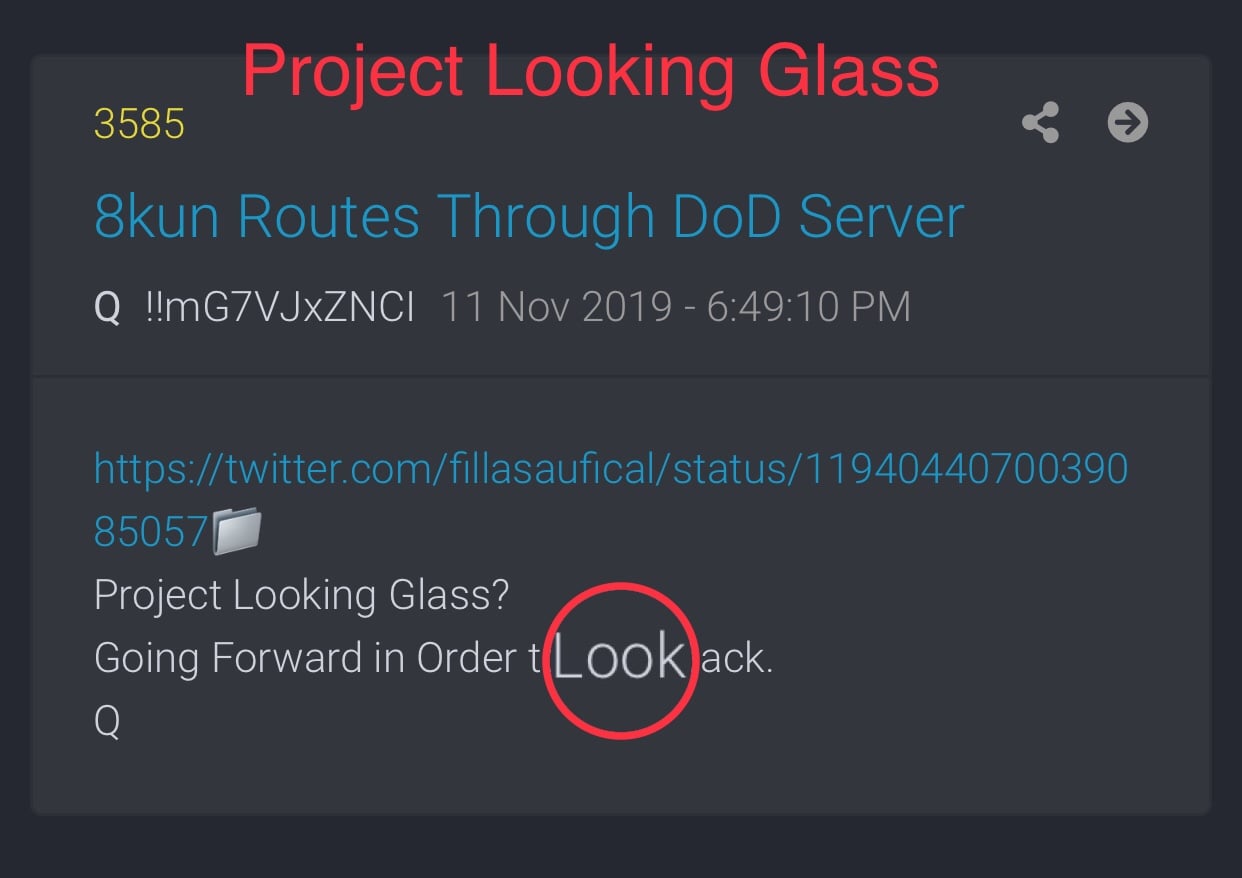Open the '8kun Routes Through DoD Server' title
Screen dimensions: 1242x878
[x=529, y=217]
